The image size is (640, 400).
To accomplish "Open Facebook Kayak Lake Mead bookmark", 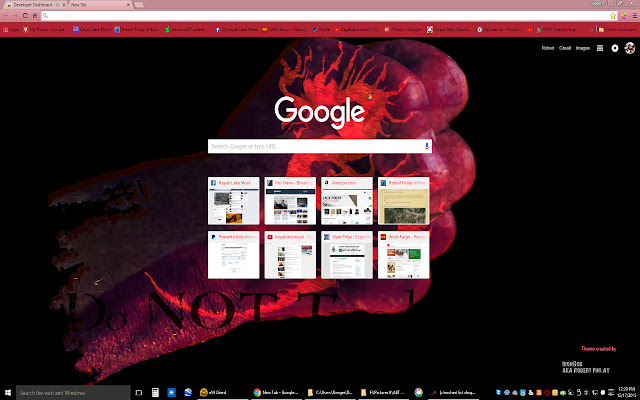I will (x=237, y=29).
